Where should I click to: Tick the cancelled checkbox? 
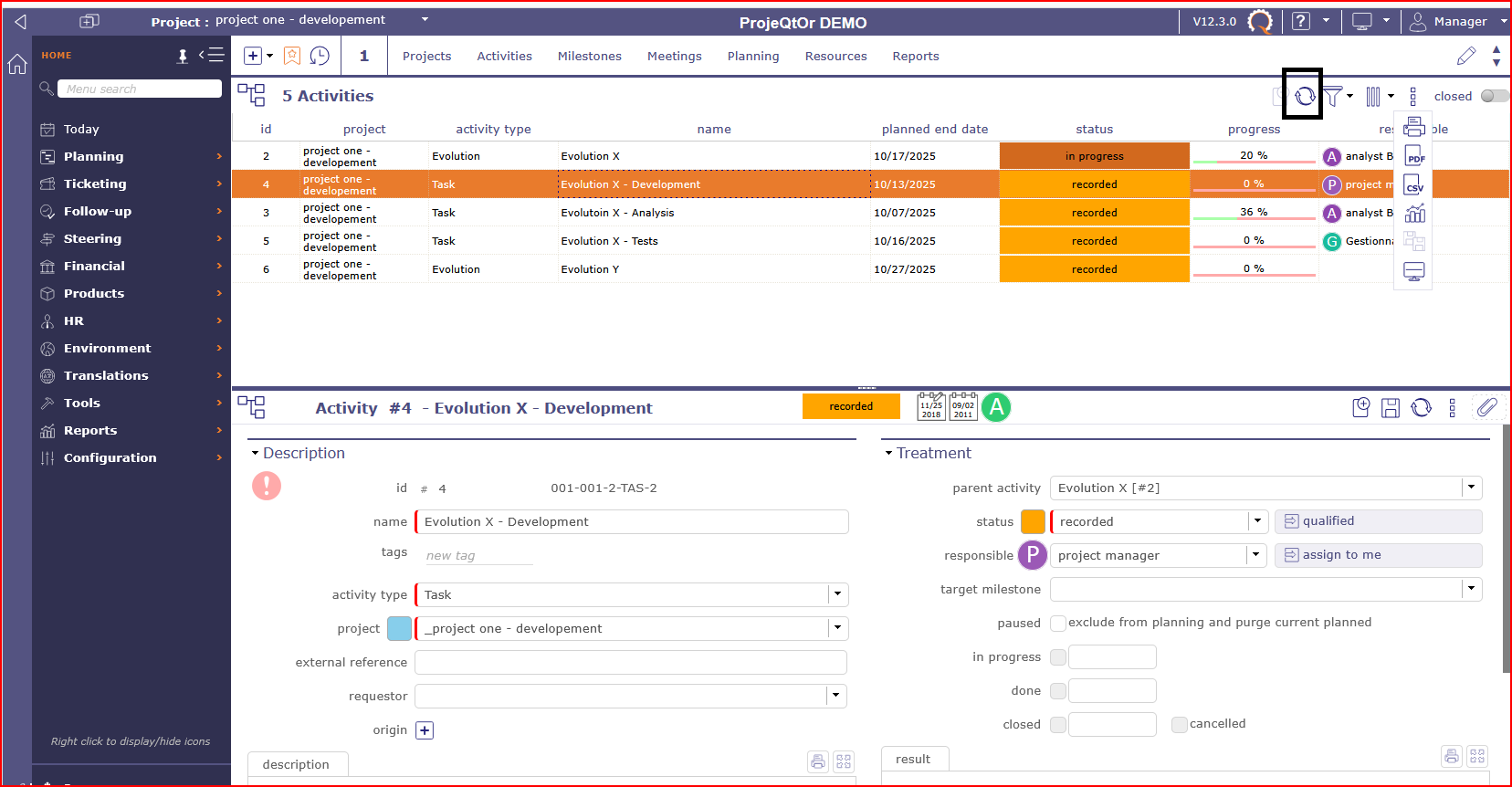[x=1180, y=724]
